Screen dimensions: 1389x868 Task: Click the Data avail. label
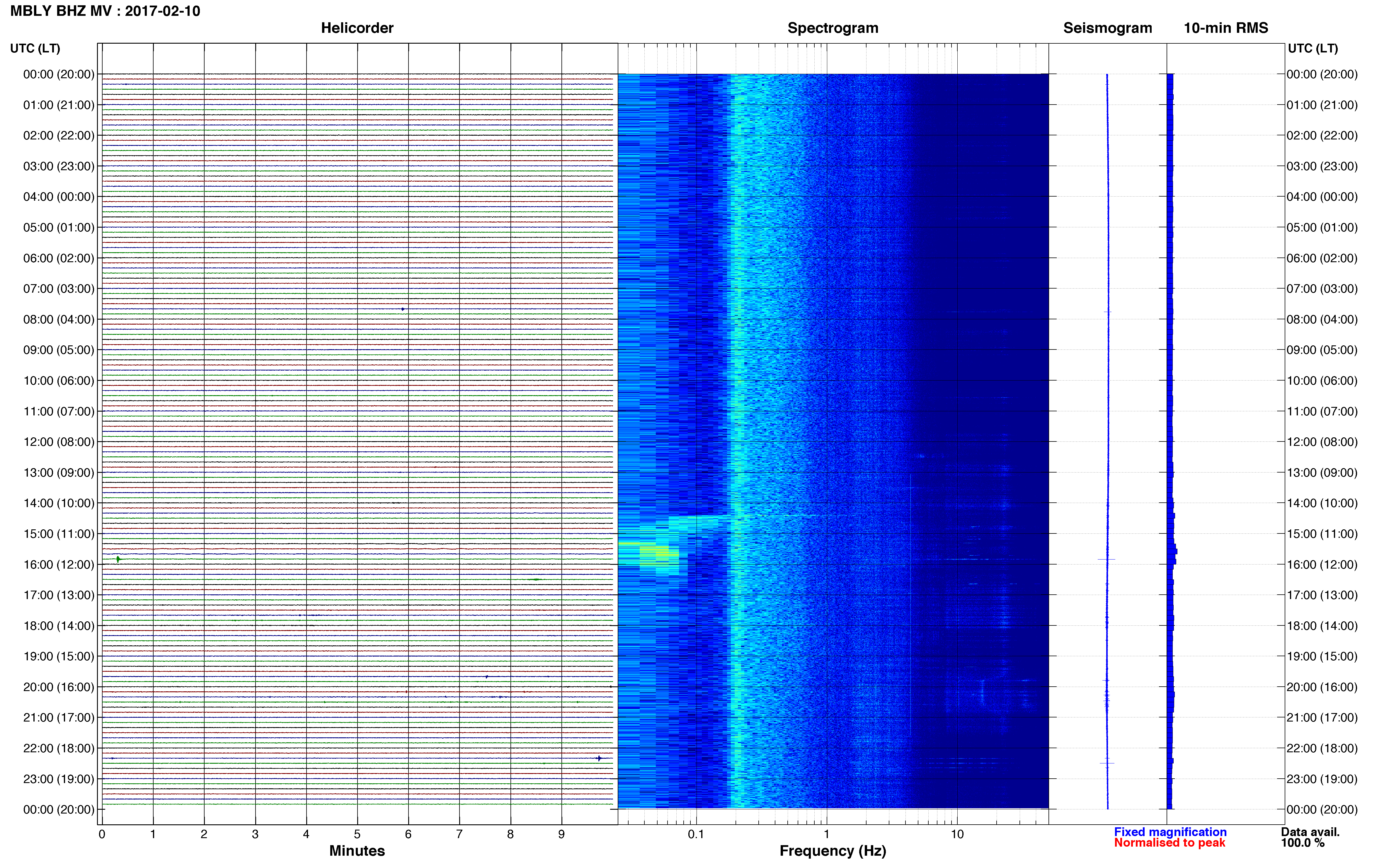coord(1310,832)
